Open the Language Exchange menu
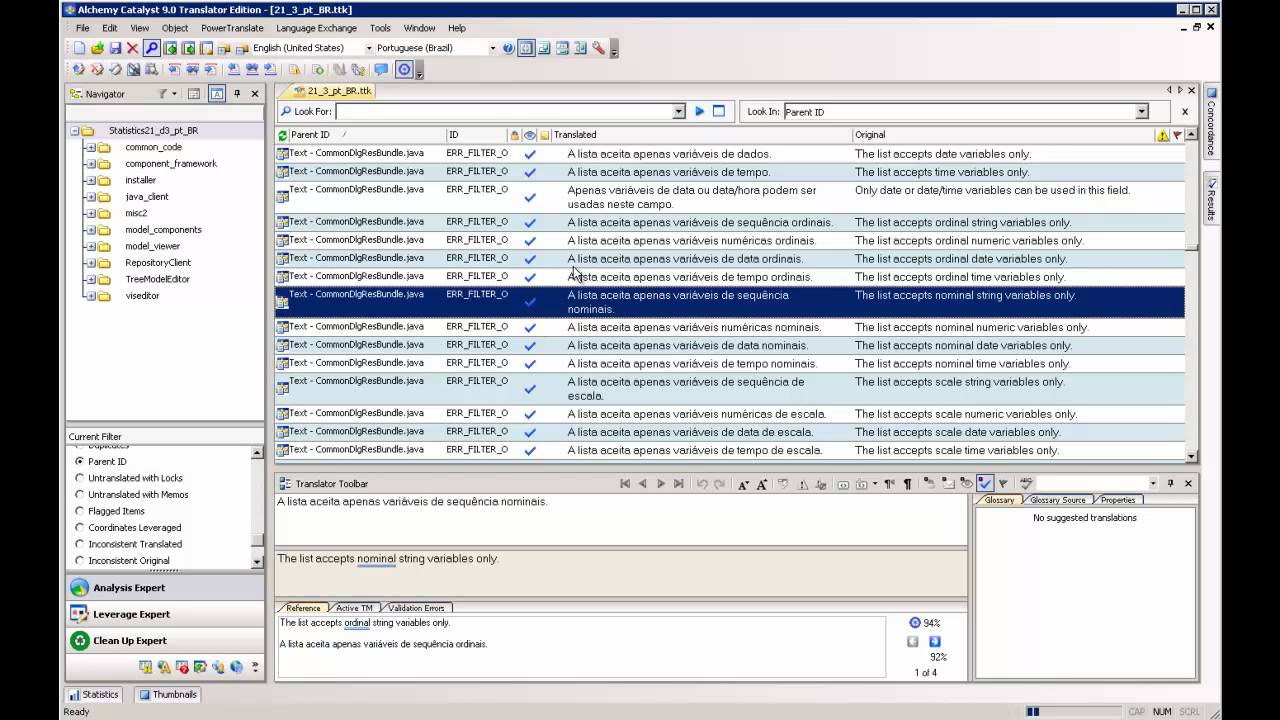The height and width of the screenshot is (720, 1280). tap(316, 28)
